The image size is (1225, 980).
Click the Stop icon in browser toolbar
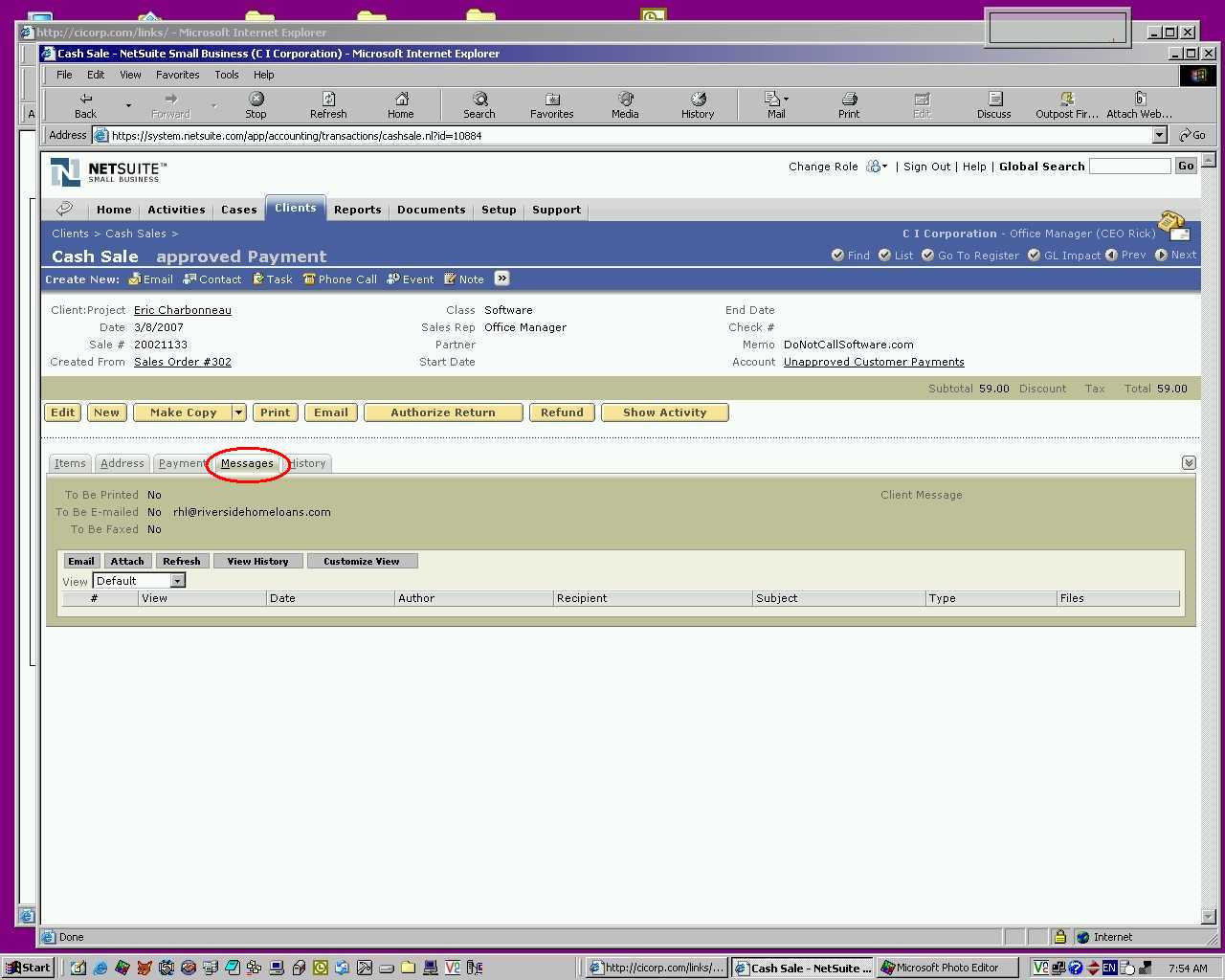tap(256, 100)
